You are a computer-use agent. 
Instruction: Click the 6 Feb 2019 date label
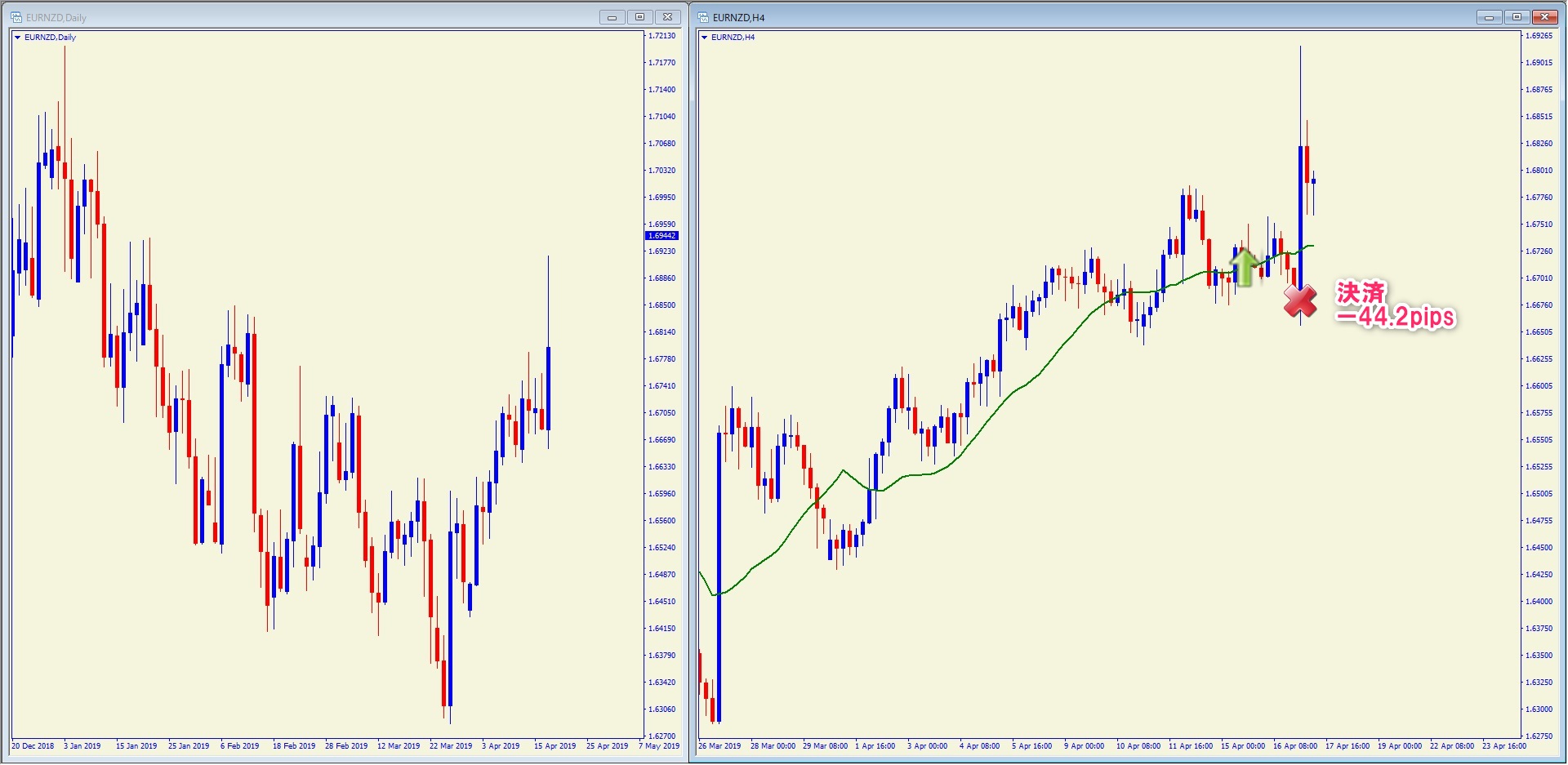(239, 746)
